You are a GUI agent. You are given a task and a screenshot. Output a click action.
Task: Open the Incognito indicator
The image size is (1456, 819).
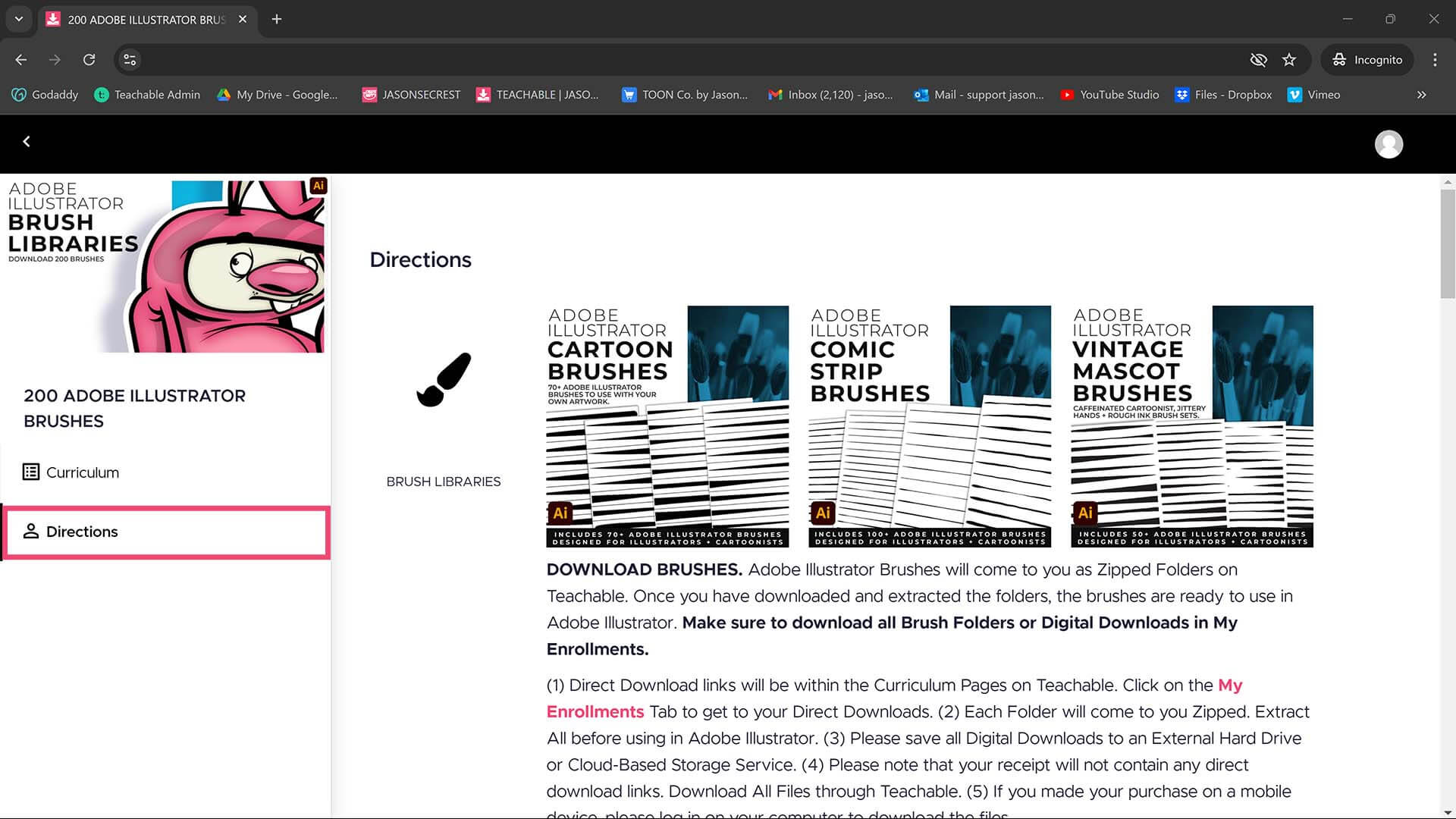[x=1367, y=60]
